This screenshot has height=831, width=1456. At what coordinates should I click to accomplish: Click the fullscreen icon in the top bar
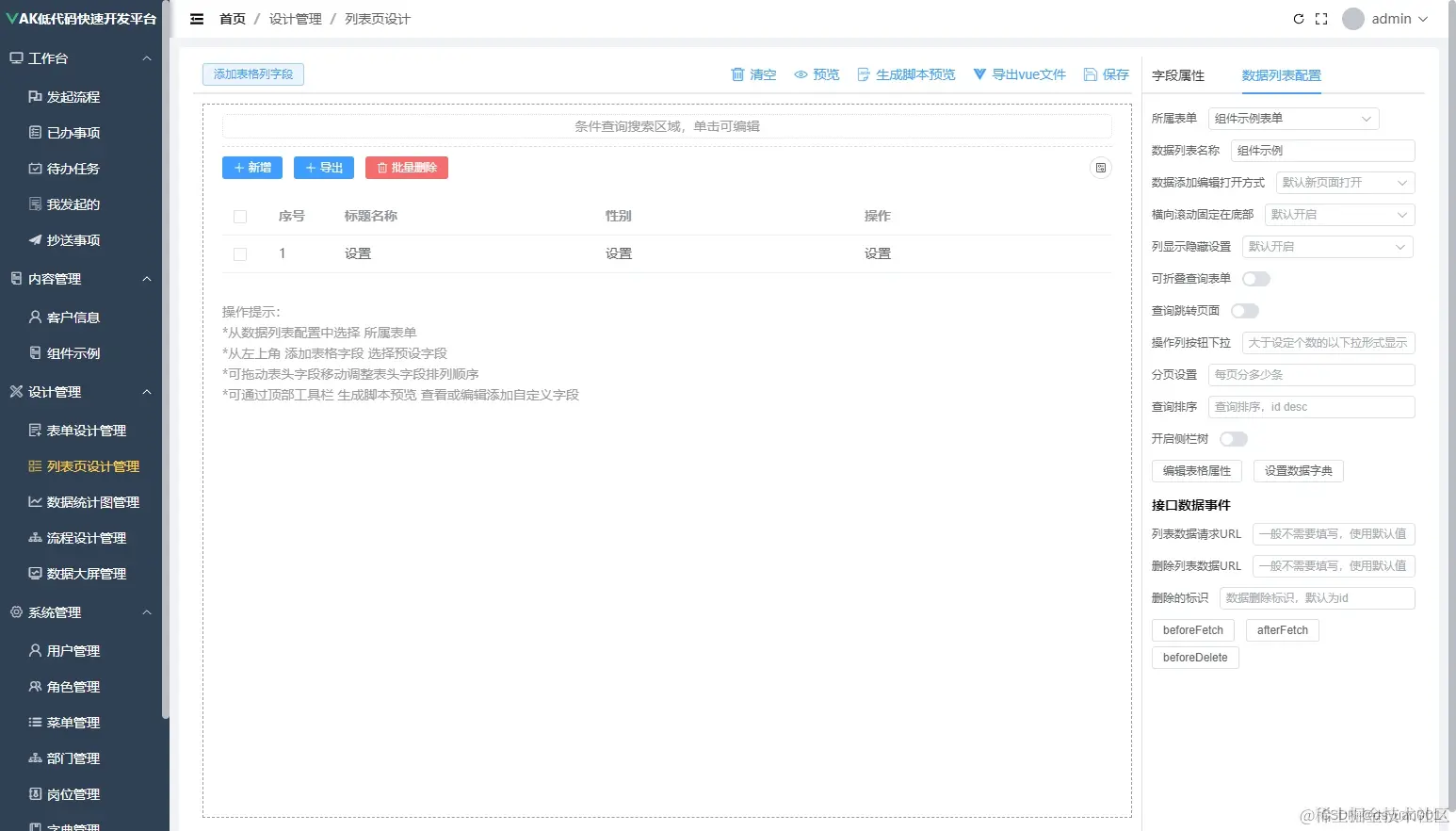pos(1320,18)
